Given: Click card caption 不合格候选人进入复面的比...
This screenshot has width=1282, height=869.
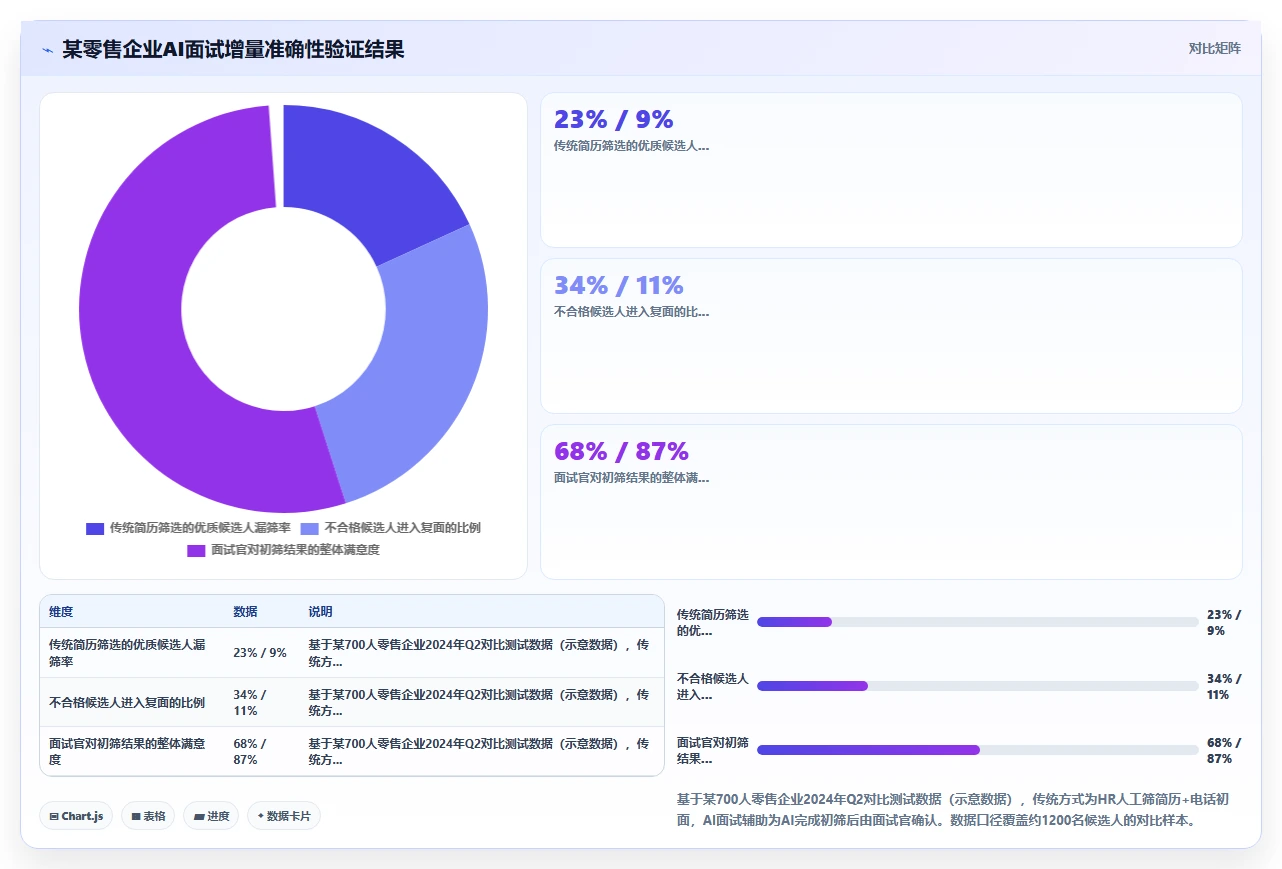Looking at the screenshot, I should [x=631, y=312].
